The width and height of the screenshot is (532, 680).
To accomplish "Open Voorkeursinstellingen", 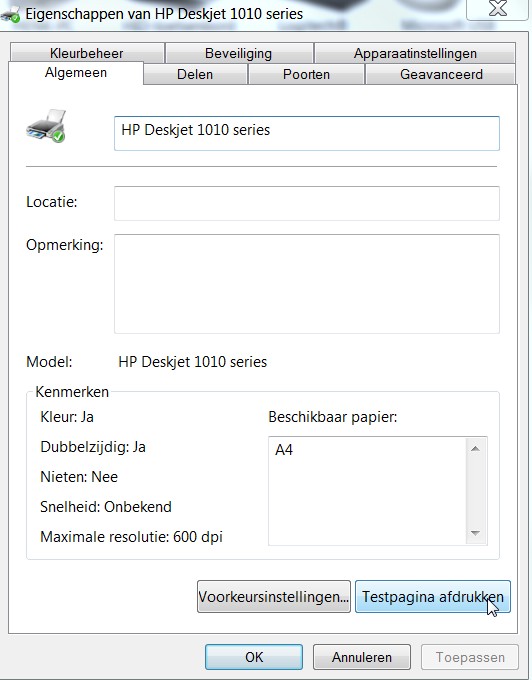I will click(x=274, y=597).
